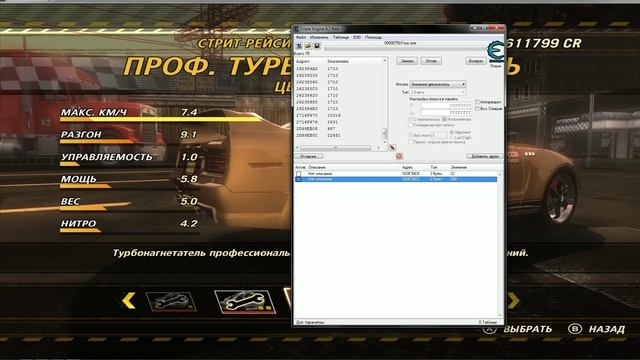Image resolution: width=640 pixels, height=360 pixels.
Task: Click the red arrow copy-to-address-list icon
Action: pos(392,147)
